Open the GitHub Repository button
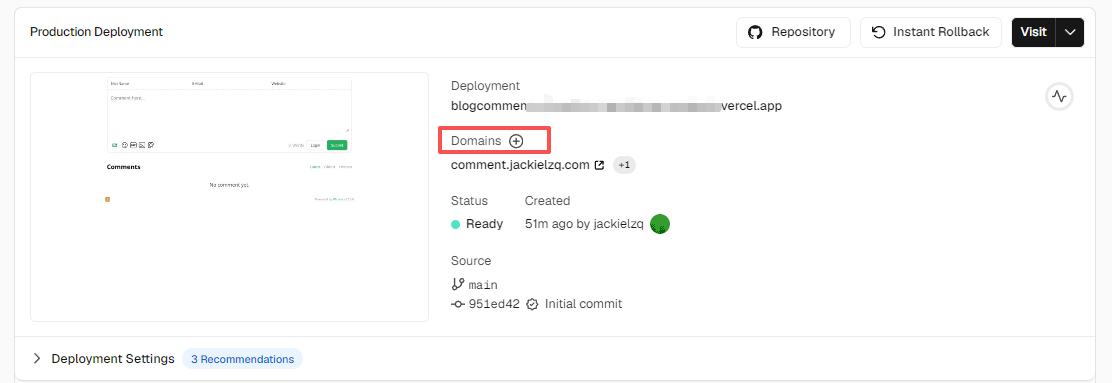This screenshot has width=1112, height=383. (x=793, y=33)
